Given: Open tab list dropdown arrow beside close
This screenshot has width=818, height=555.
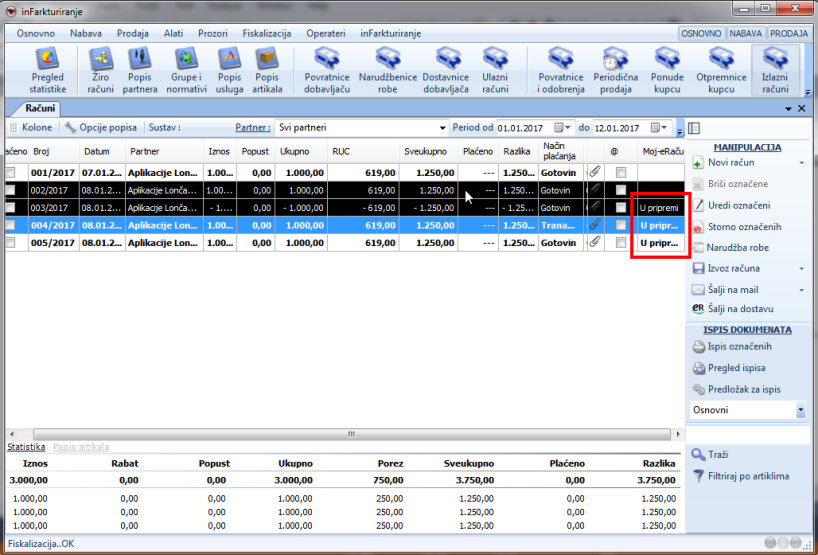Looking at the screenshot, I should coord(789,108).
